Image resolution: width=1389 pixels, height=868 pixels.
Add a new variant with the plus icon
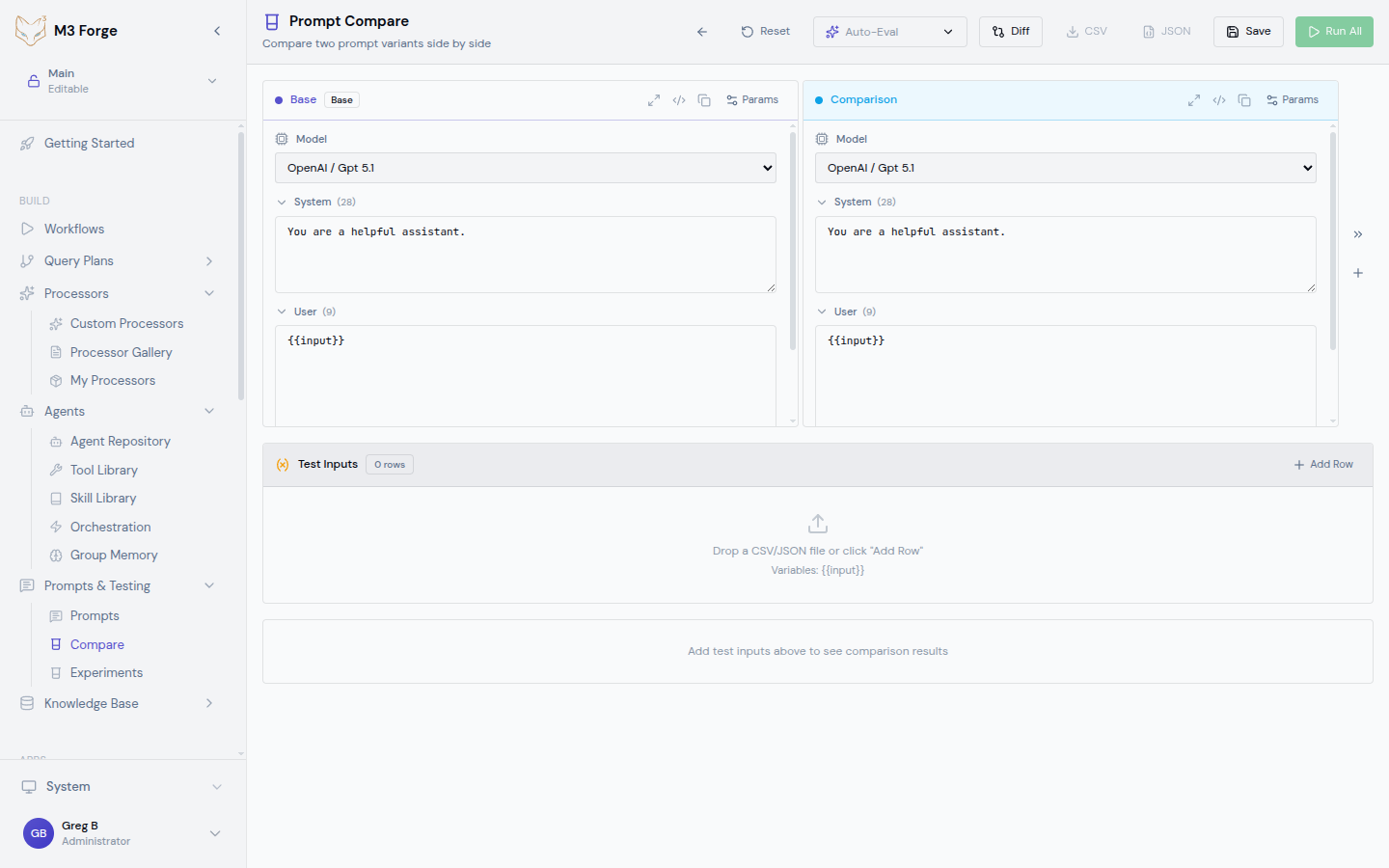coord(1357,273)
